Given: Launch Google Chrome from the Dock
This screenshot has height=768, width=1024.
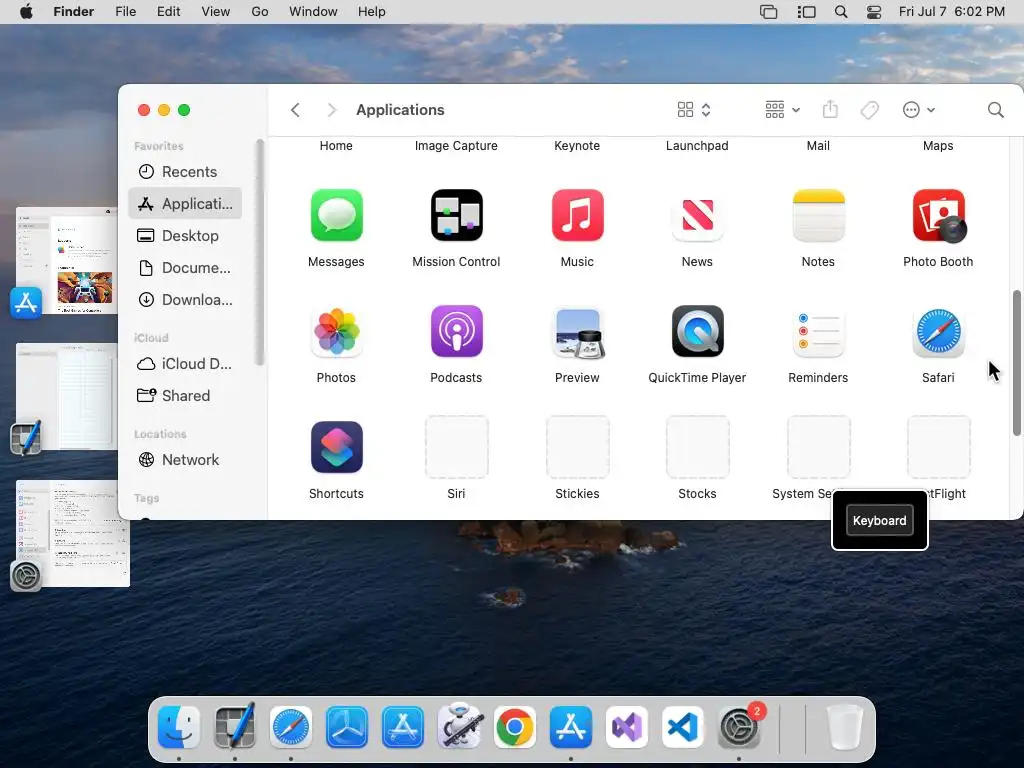Looking at the screenshot, I should [x=515, y=727].
